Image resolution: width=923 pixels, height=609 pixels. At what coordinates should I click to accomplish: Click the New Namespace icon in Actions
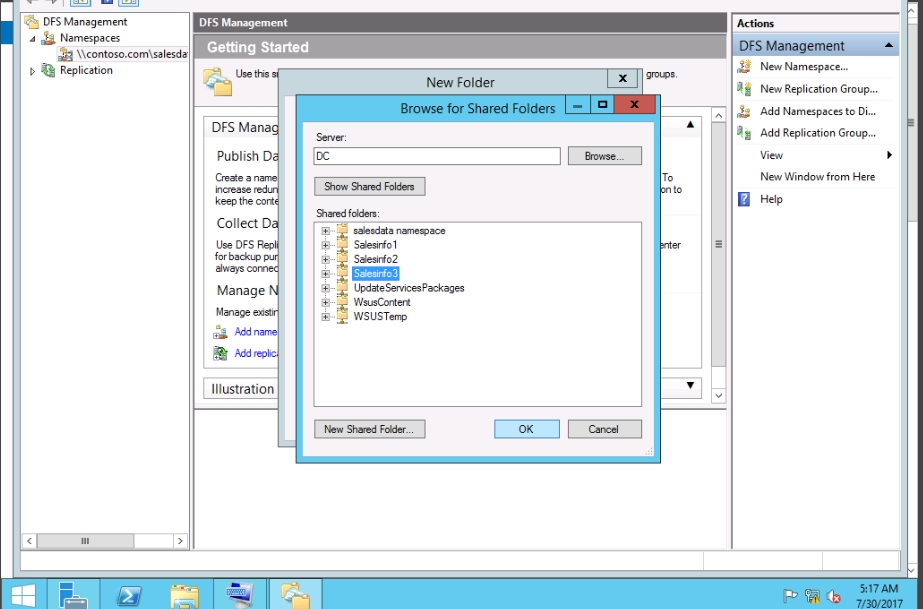pos(744,67)
